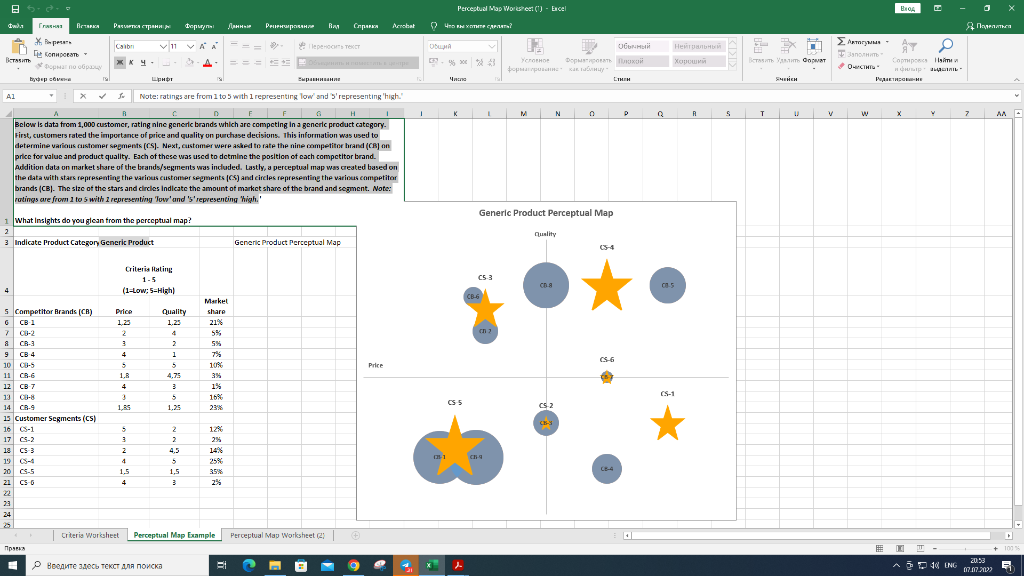Expand the formula bar chevron
1024x576 pixels.
[x=1017, y=96]
